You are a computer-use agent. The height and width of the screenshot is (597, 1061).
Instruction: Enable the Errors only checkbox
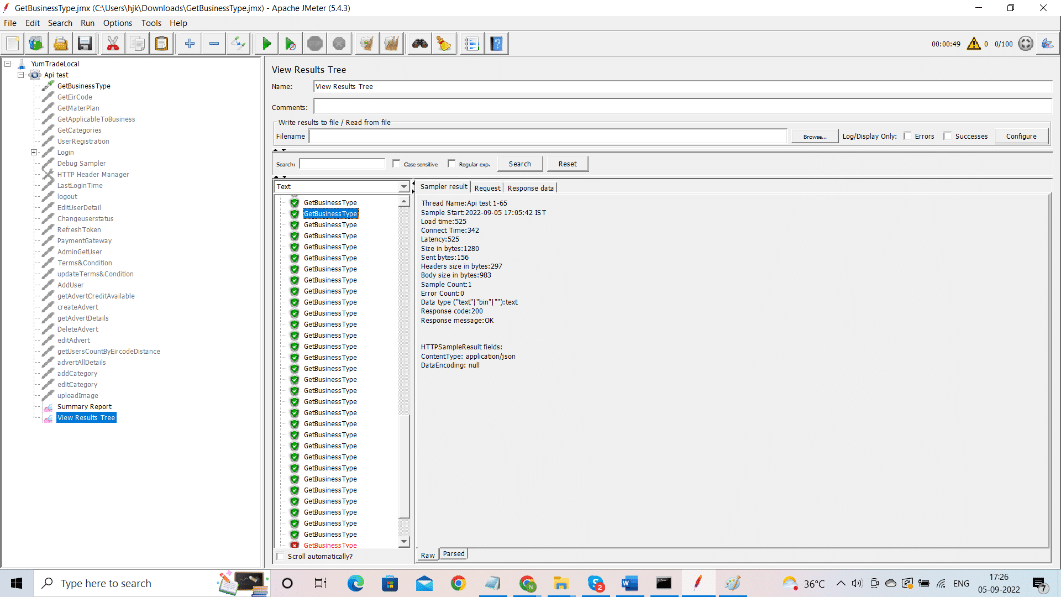908,136
